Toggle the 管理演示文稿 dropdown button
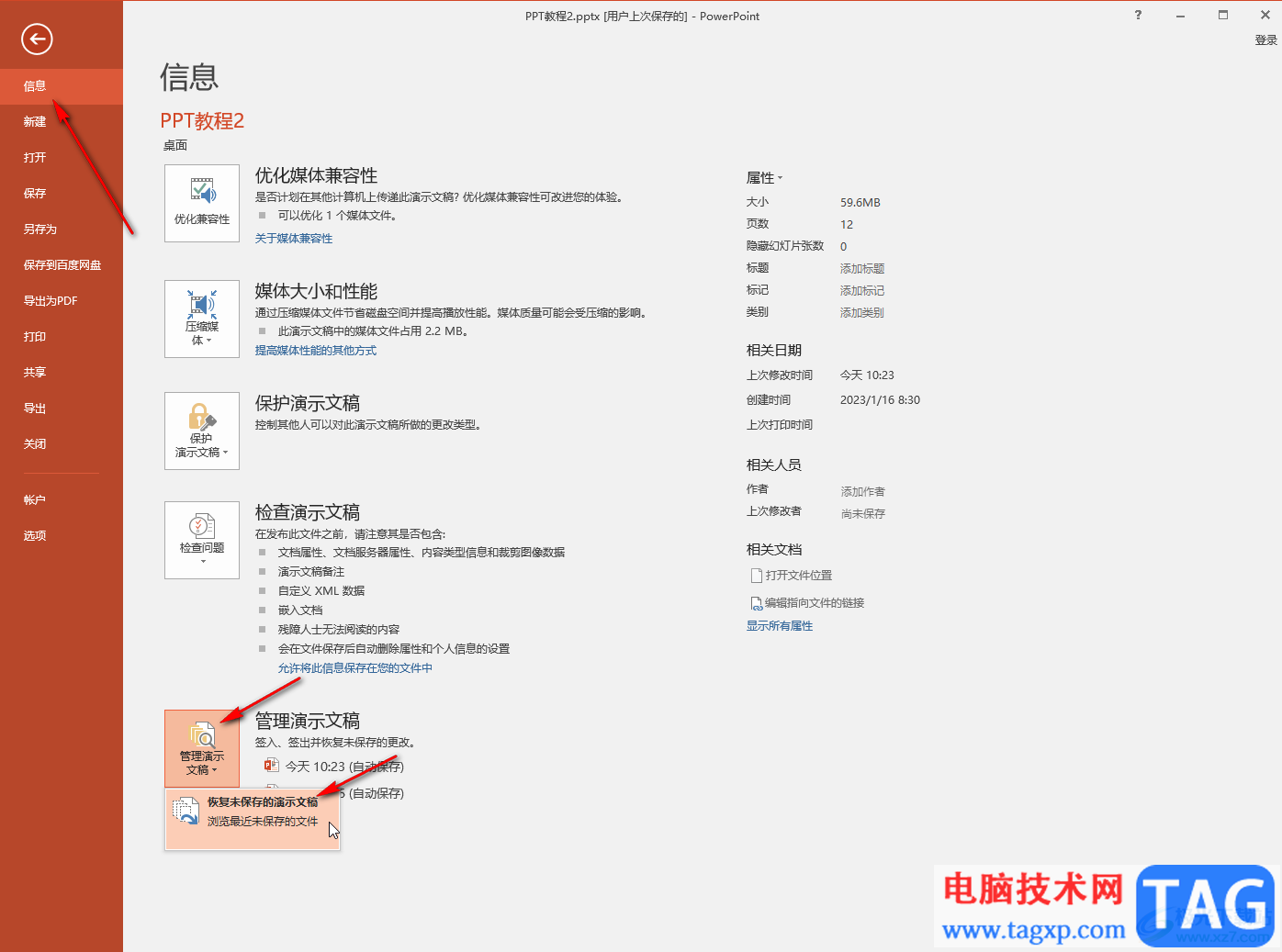 [x=202, y=748]
